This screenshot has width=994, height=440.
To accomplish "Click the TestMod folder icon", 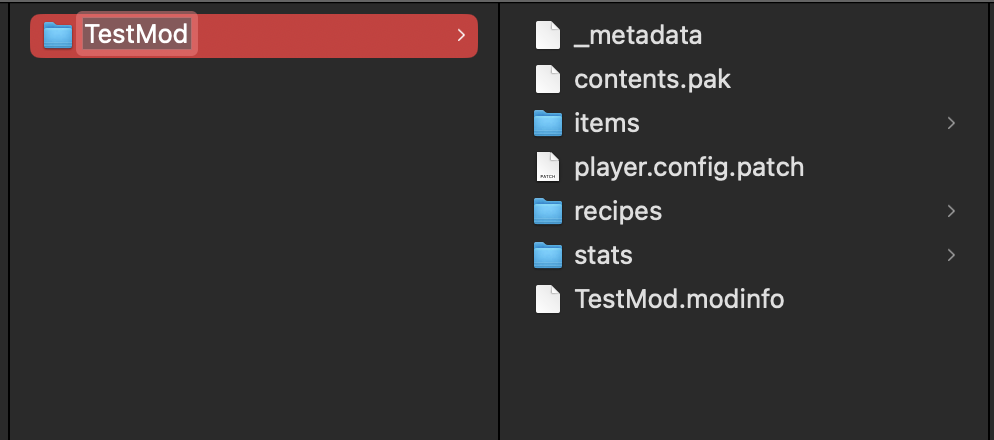I will point(58,36).
